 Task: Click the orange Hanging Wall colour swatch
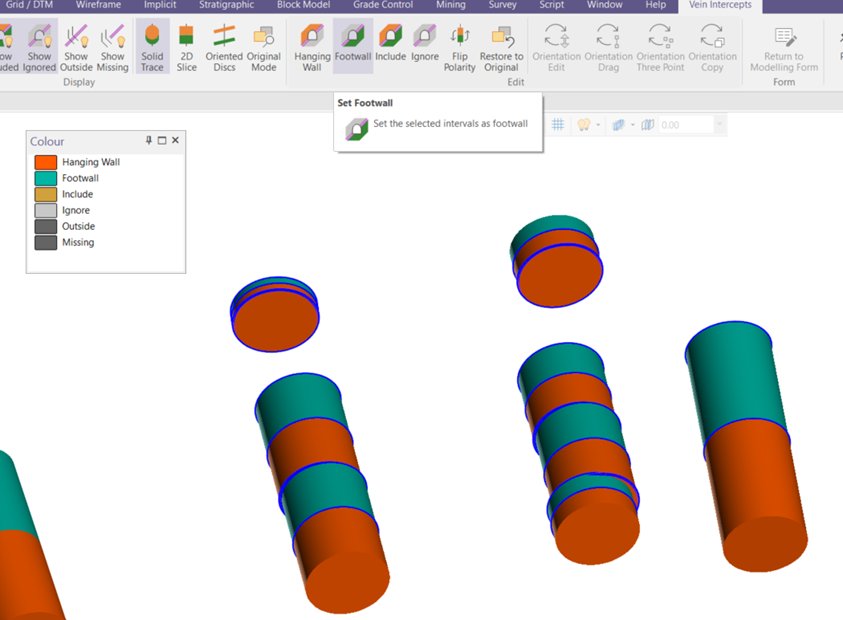pos(45,162)
